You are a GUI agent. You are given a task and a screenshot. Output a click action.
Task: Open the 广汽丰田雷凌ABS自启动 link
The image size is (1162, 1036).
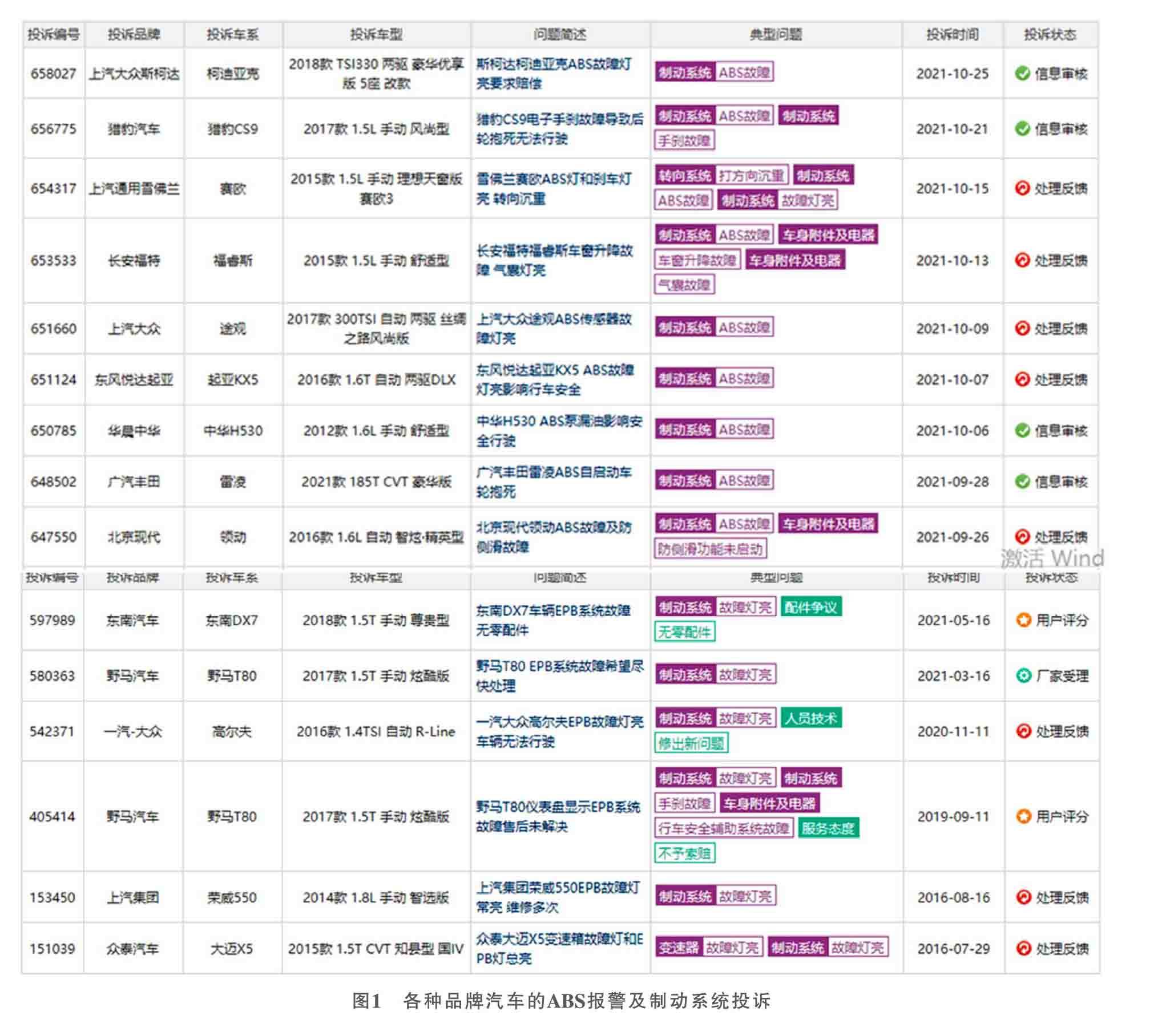[x=554, y=482]
